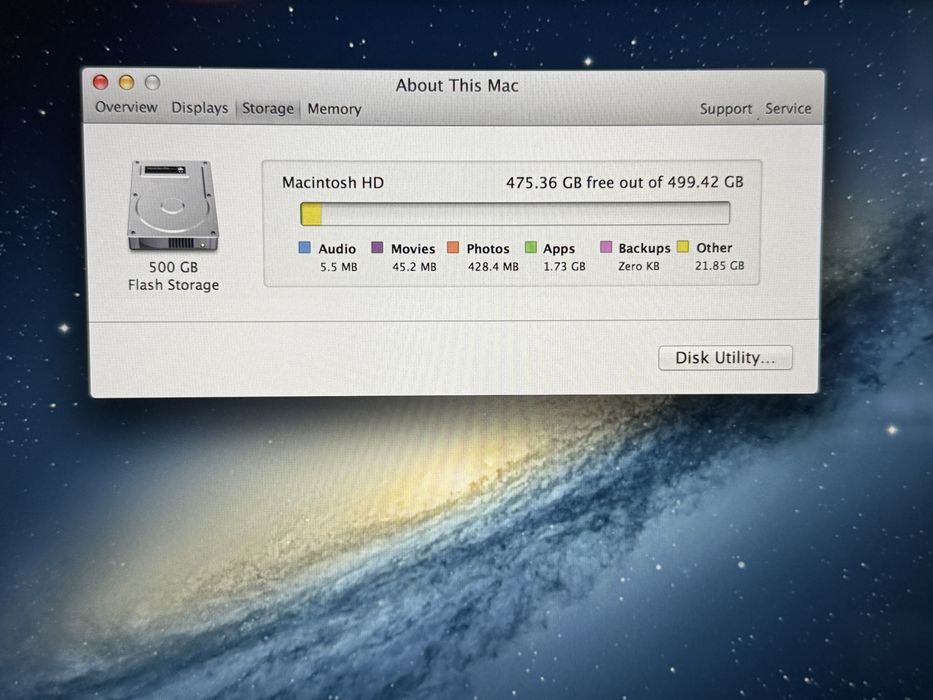Click the 45.2 MB Movies value
Viewport: 933px width, 700px height.
point(414,267)
